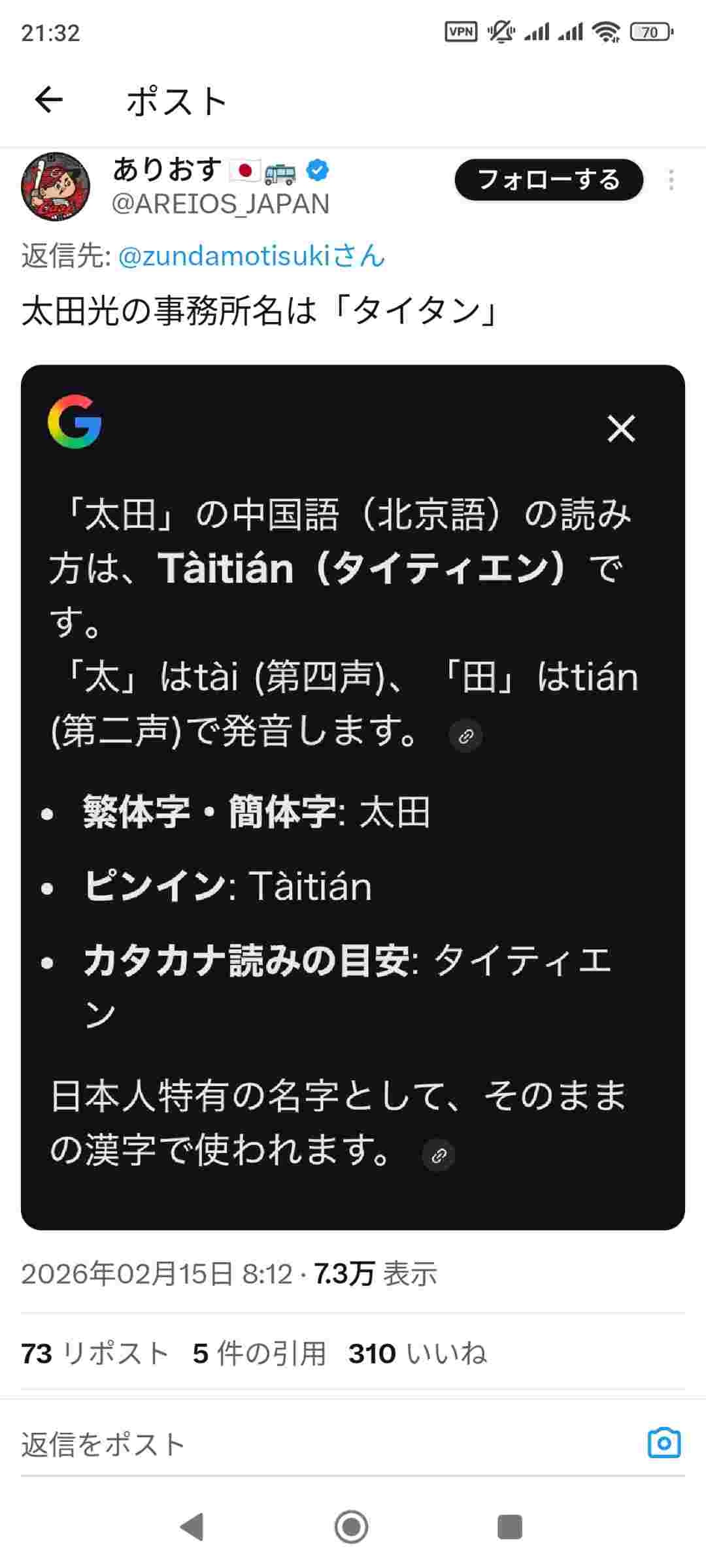This screenshot has width=706, height=1568.
Task: View the 5 件の引用 quotes
Action: tap(260, 1354)
